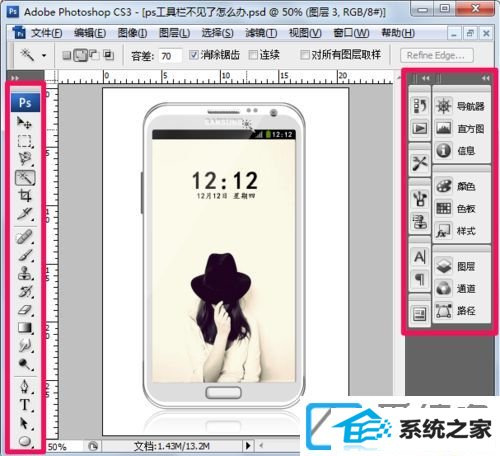Viewport: 500px width, 456px height.
Task: Open the 滤镜(T) menu
Action: coord(261,33)
